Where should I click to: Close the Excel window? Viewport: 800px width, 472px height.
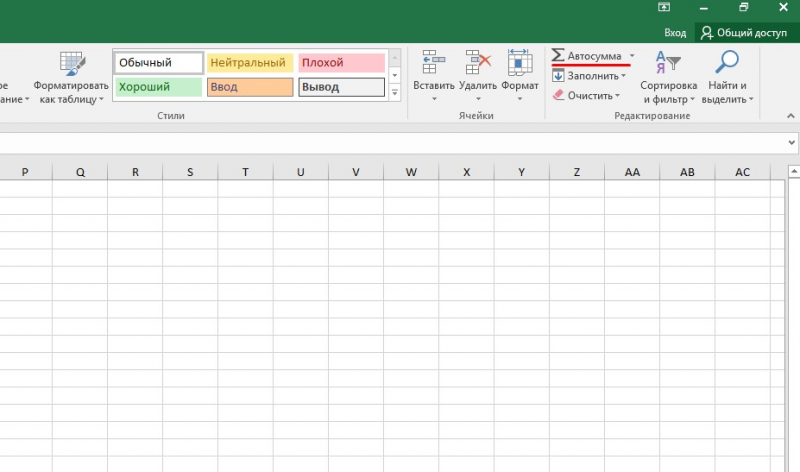pyautogui.click(x=783, y=7)
